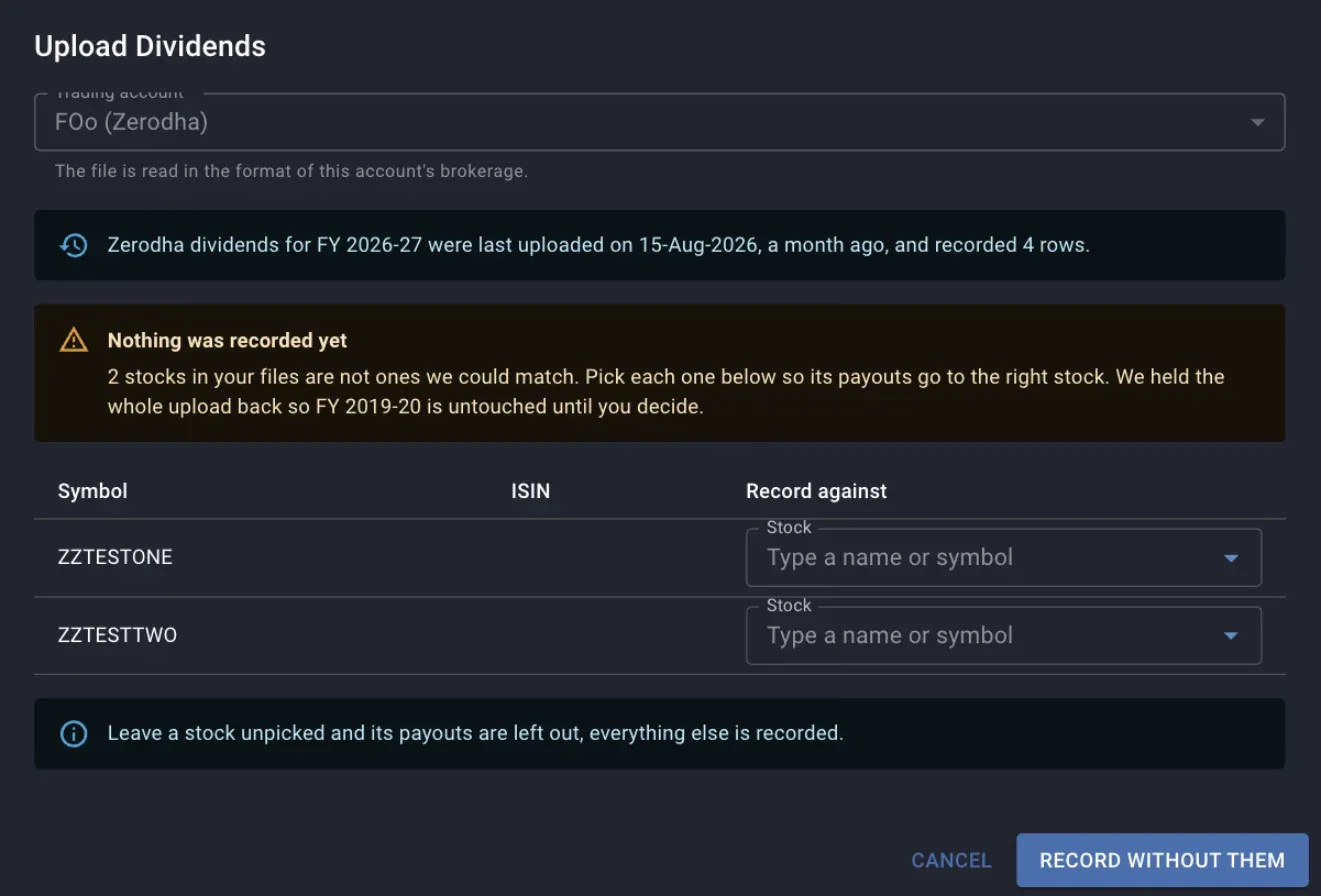Click the history clock icon in upload notice
1321x896 pixels.
(x=73, y=245)
